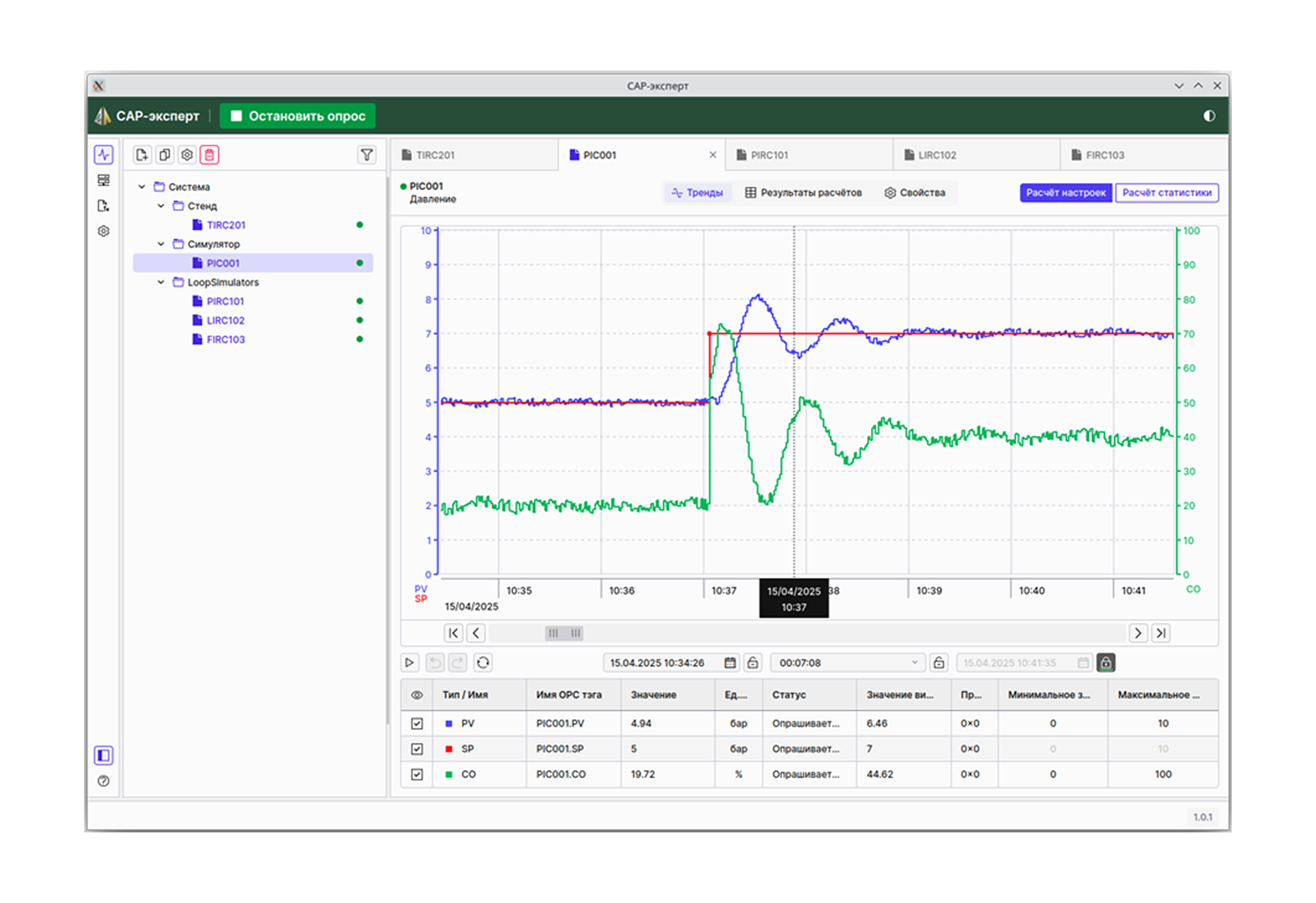Screen dimensions: 1316x903
Task: Refresh the trend chart
Action: click(483, 662)
